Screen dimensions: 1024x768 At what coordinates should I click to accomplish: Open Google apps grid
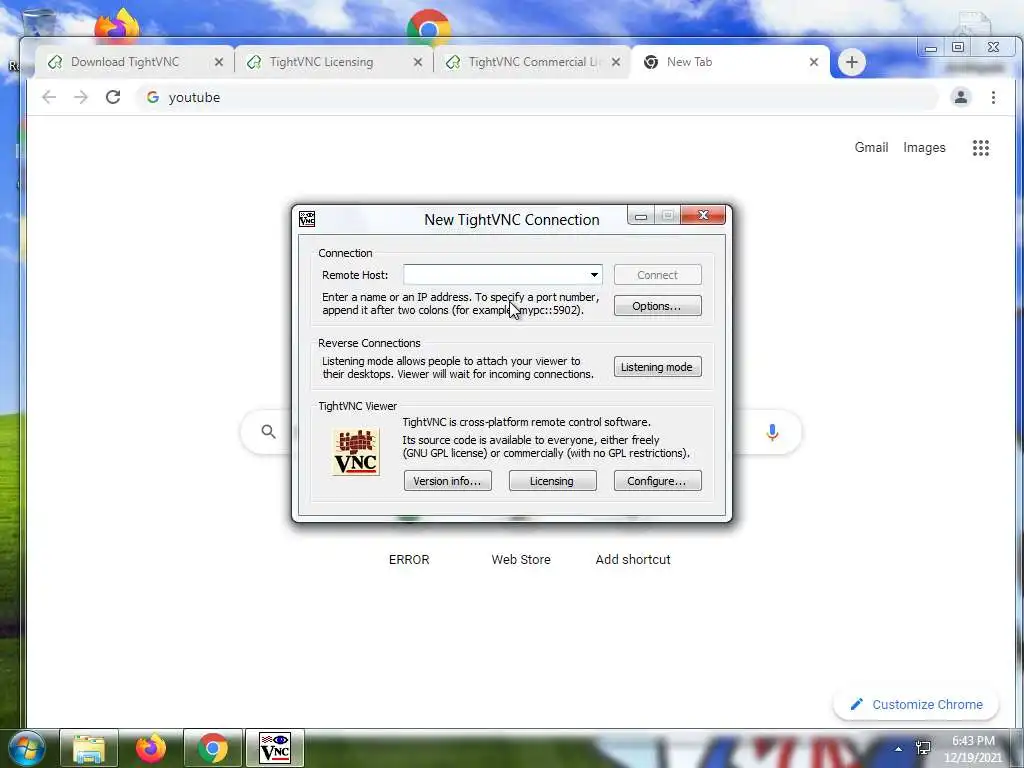pyautogui.click(x=980, y=148)
